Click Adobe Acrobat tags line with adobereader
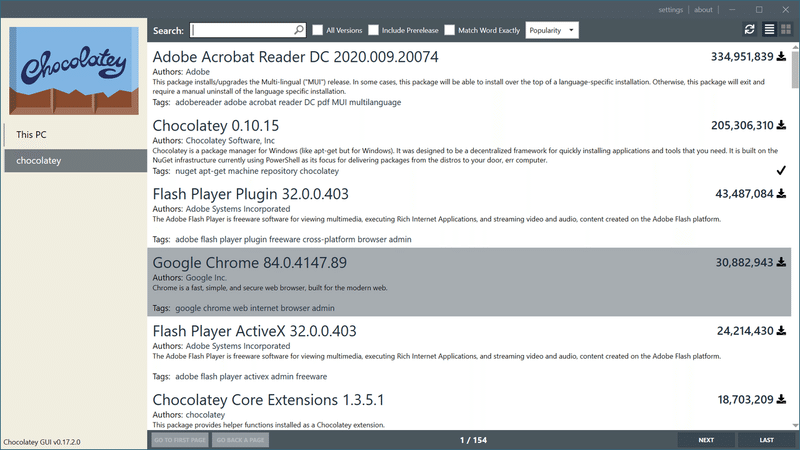800x450 pixels. point(277,102)
